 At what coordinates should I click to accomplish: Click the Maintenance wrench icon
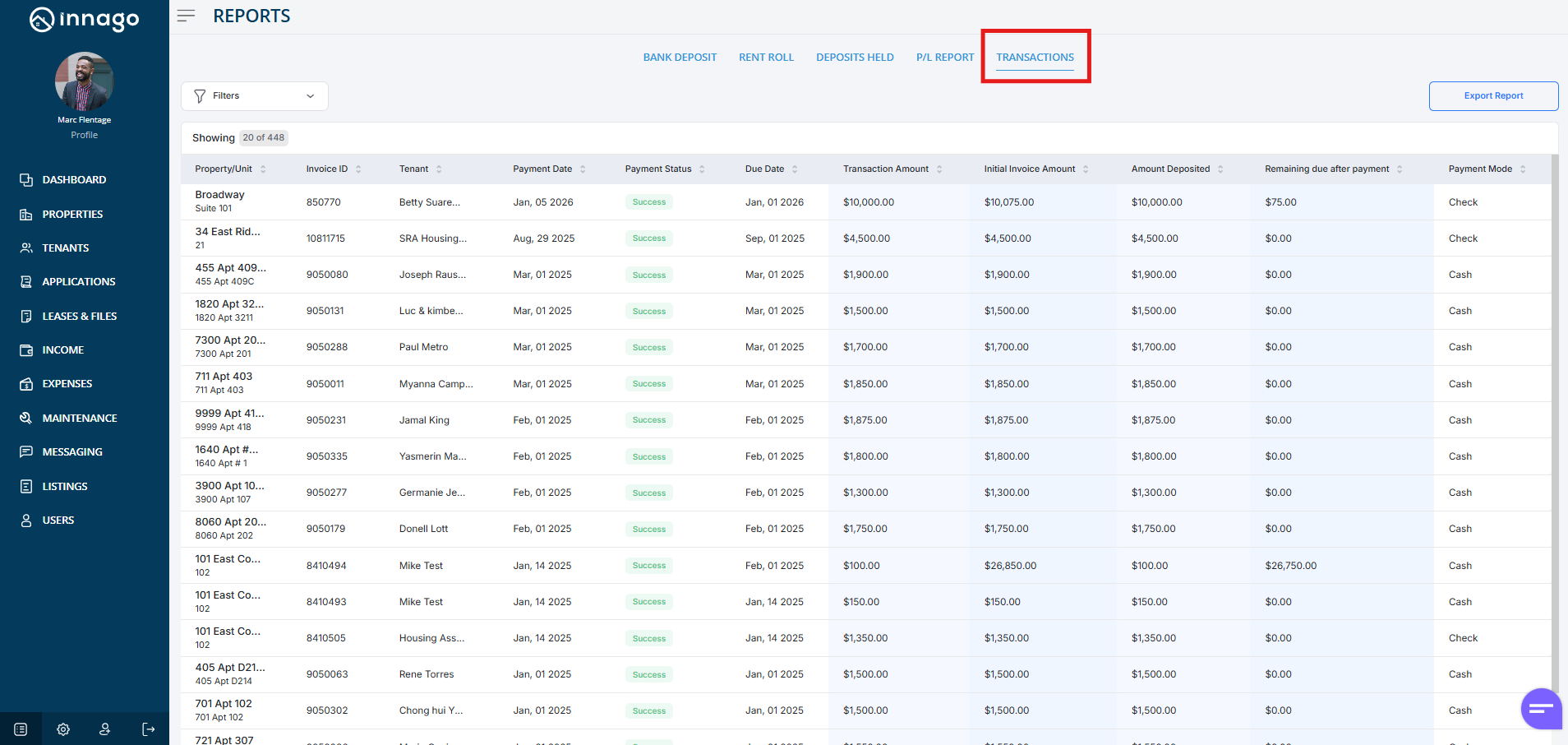pyautogui.click(x=26, y=419)
